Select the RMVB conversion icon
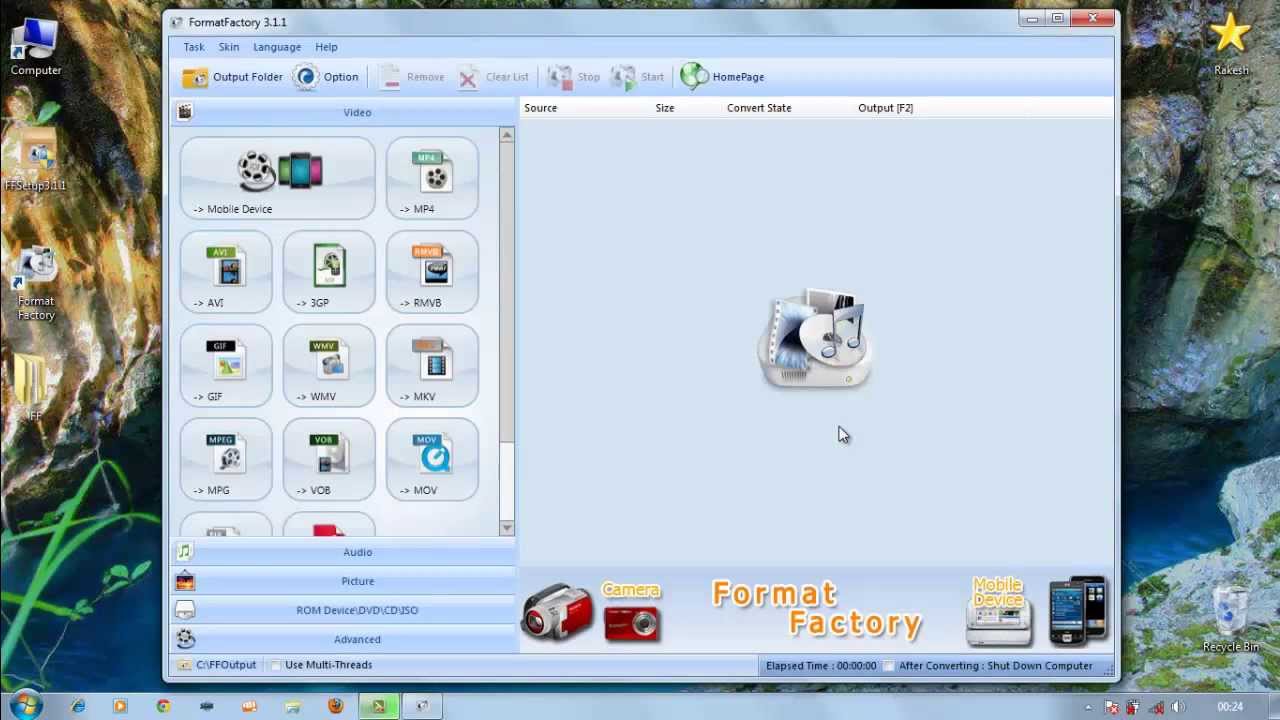The width and height of the screenshot is (1280, 720). click(x=432, y=272)
